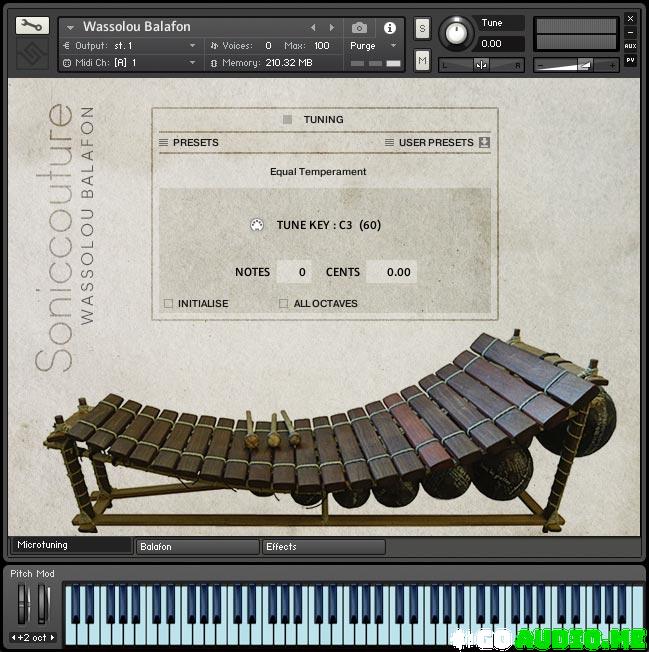
Task: Open instrument edit mode with wrench icon
Action: pyautogui.click(x=32, y=26)
